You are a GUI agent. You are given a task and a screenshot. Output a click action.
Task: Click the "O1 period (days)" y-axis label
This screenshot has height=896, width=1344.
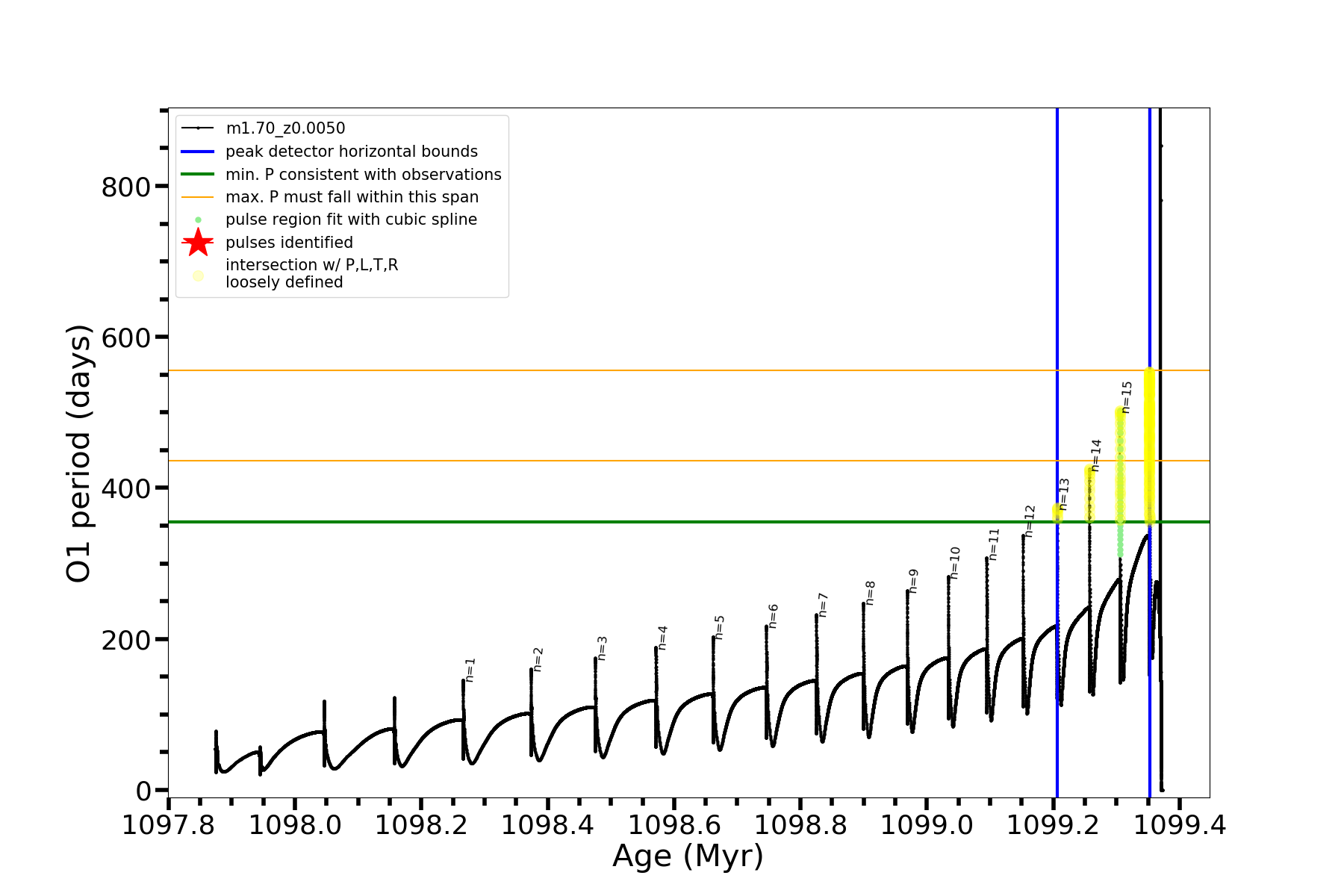coord(79,453)
